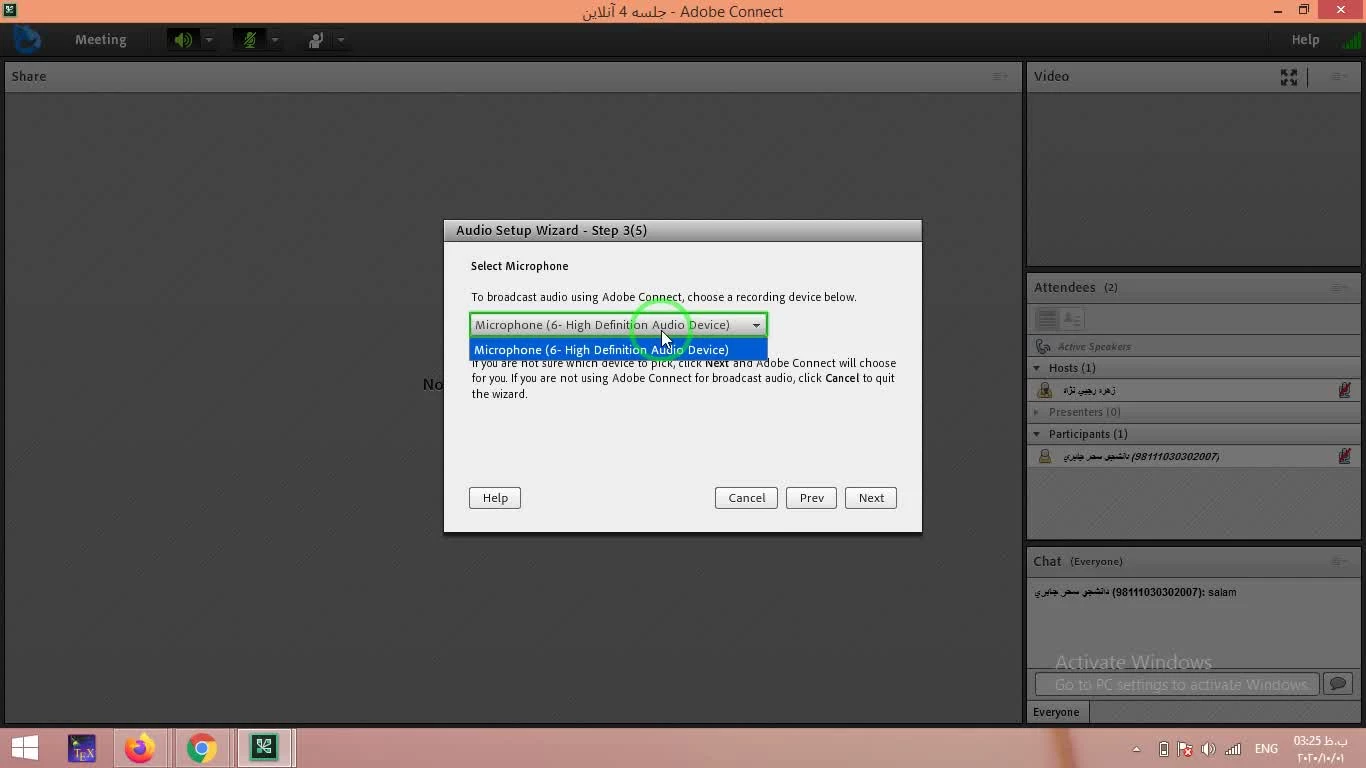Switch the ENG input language indicator

click(1266, 749)
